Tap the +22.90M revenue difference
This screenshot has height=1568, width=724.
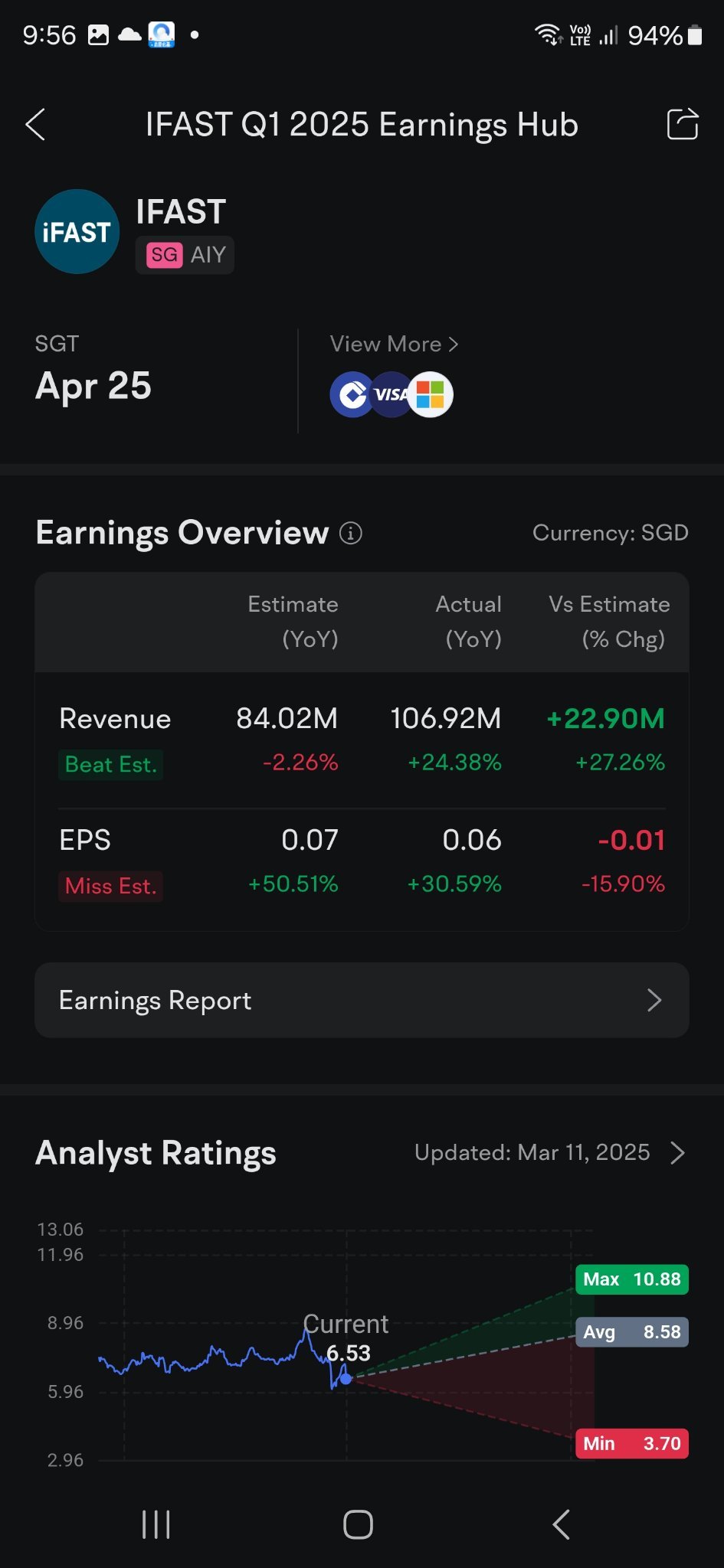(605, 719)
